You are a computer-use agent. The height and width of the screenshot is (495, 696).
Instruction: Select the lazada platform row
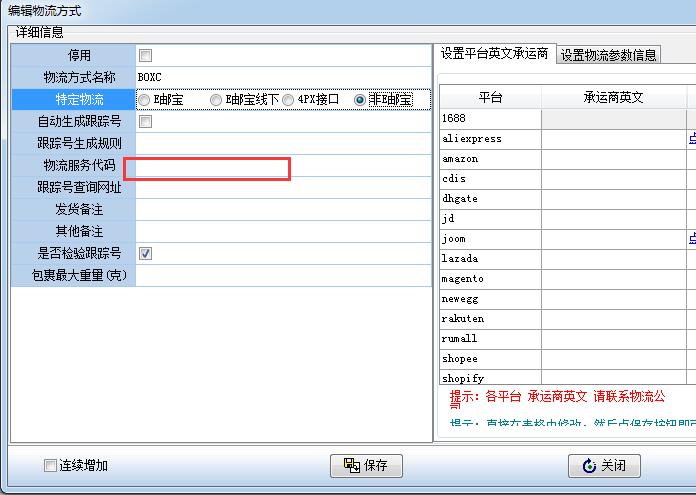tap(490, 259)
